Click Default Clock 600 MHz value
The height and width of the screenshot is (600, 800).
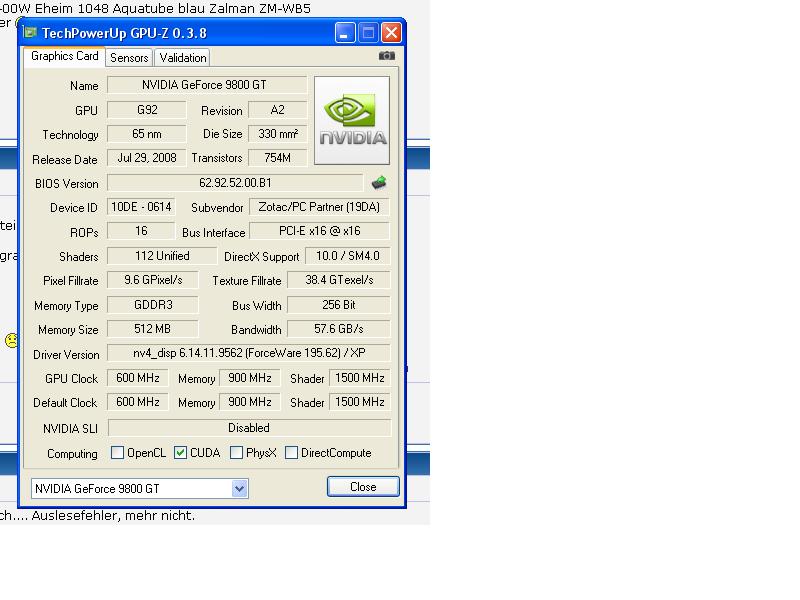click(x=138, y=402)
